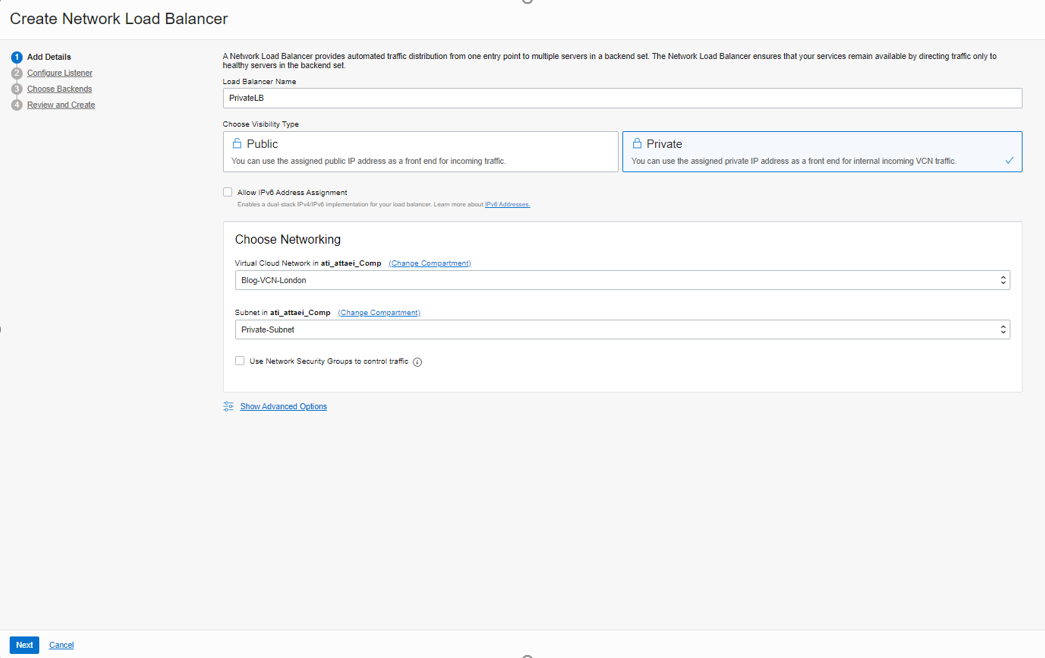Click the Load Balancer Name field
Image resolution: width=1045 pixels, height=658 pixels.
tap(621, 98)
